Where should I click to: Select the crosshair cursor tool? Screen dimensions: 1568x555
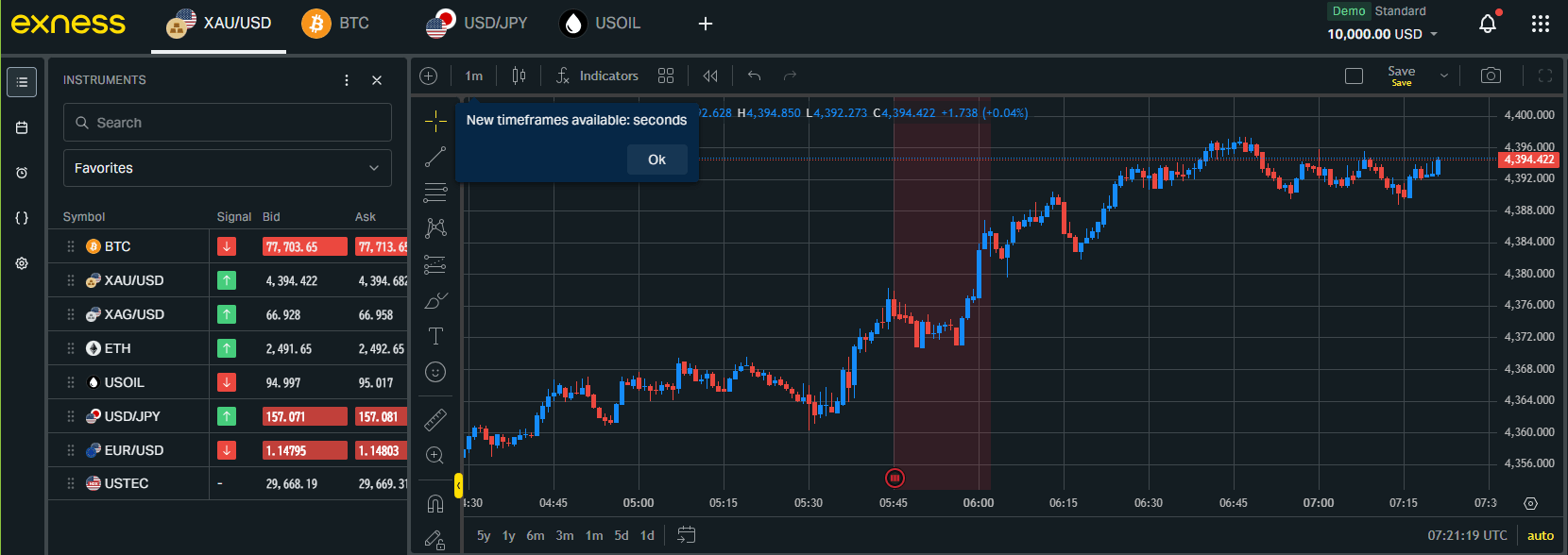(435, 121)
